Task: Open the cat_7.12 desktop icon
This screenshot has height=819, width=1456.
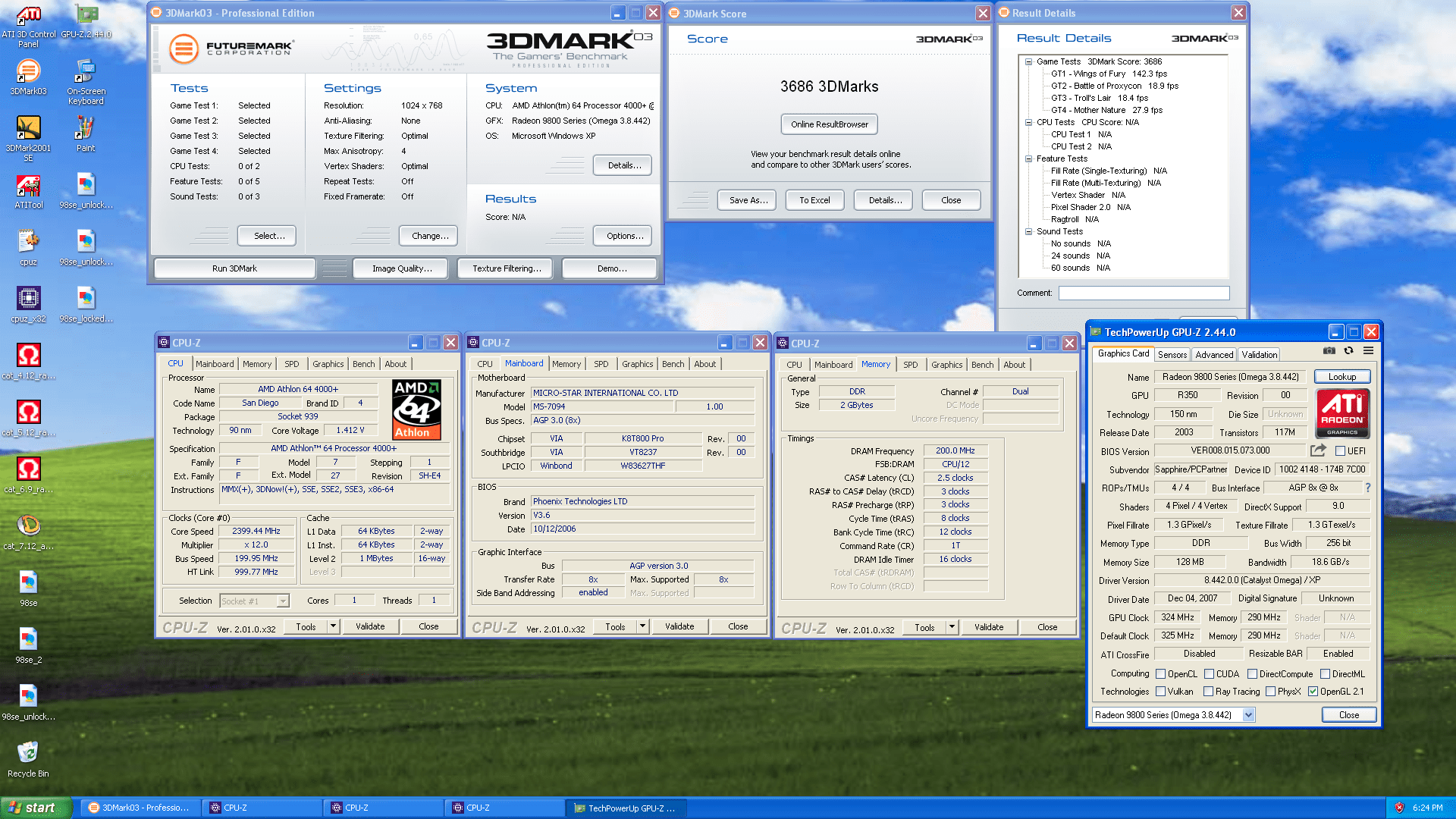Action: click(29, 532)
